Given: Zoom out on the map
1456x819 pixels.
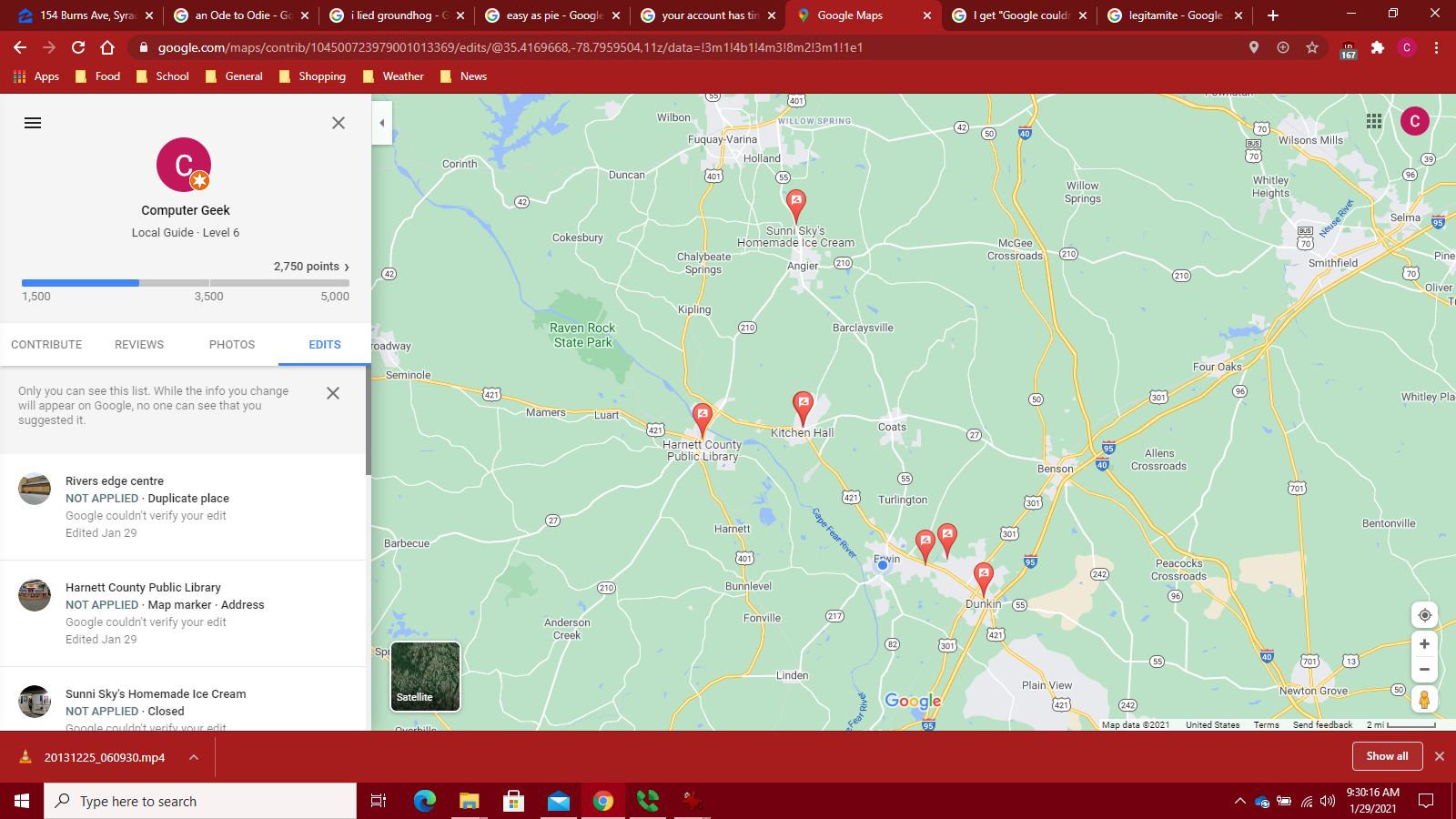Looking at the screenshot, I should (x=1425, y=670).
